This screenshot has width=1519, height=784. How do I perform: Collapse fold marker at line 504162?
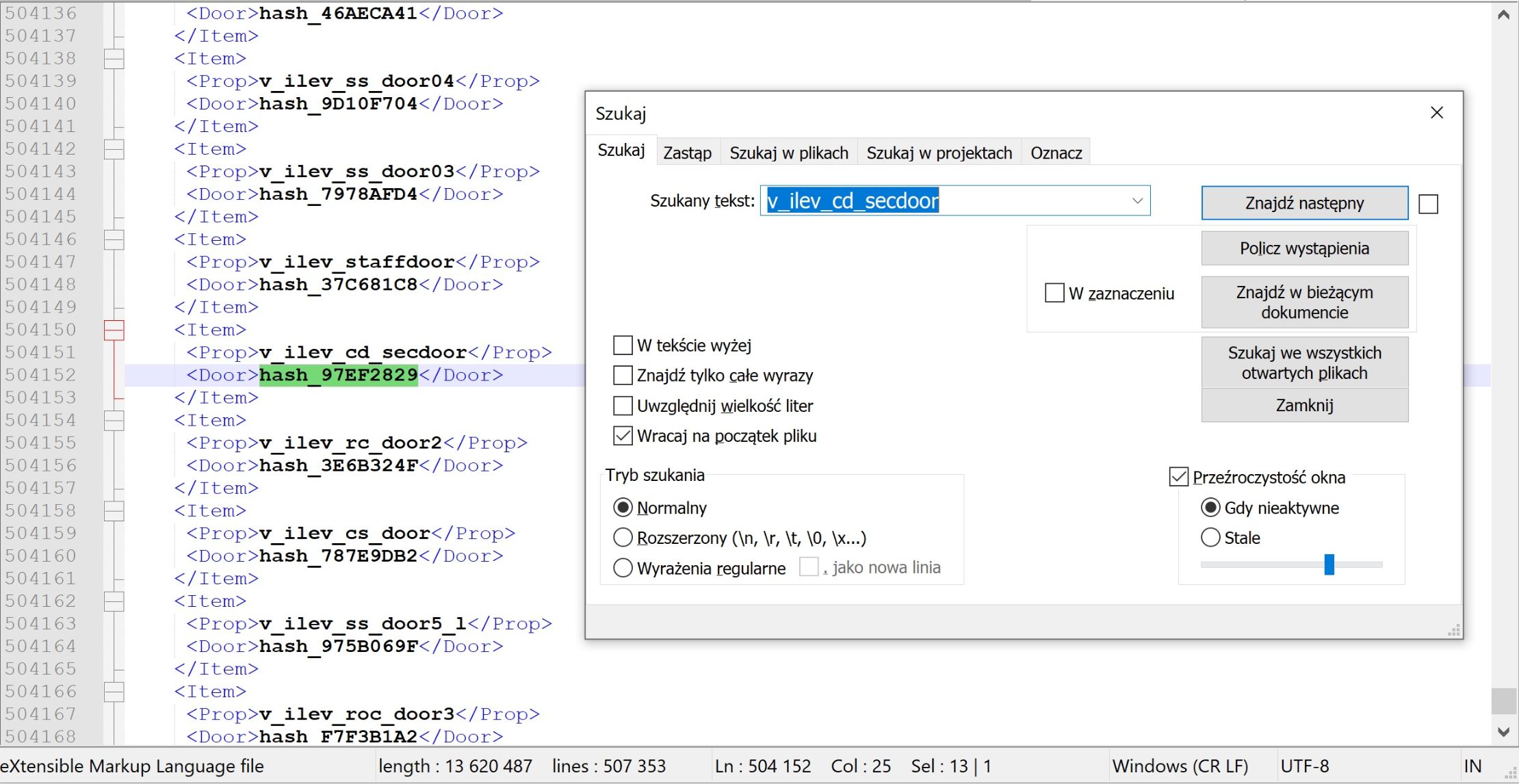114,601
